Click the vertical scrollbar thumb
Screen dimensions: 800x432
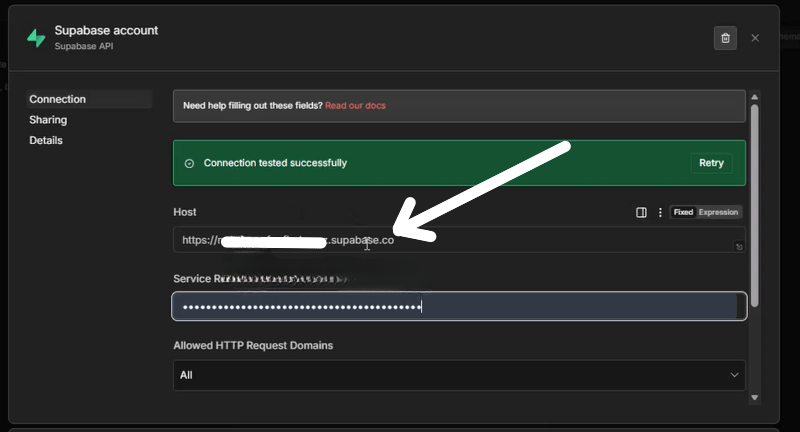755,206
